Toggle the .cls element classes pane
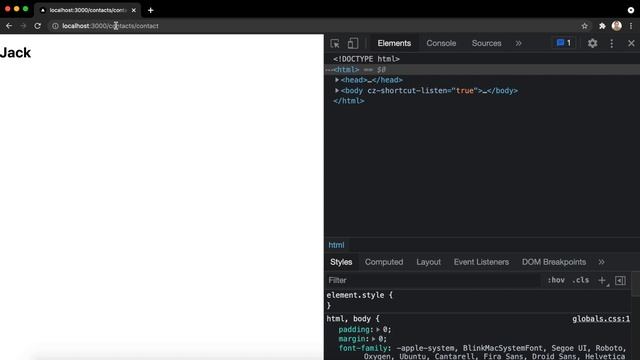640x360 pixels. (580, 280)
